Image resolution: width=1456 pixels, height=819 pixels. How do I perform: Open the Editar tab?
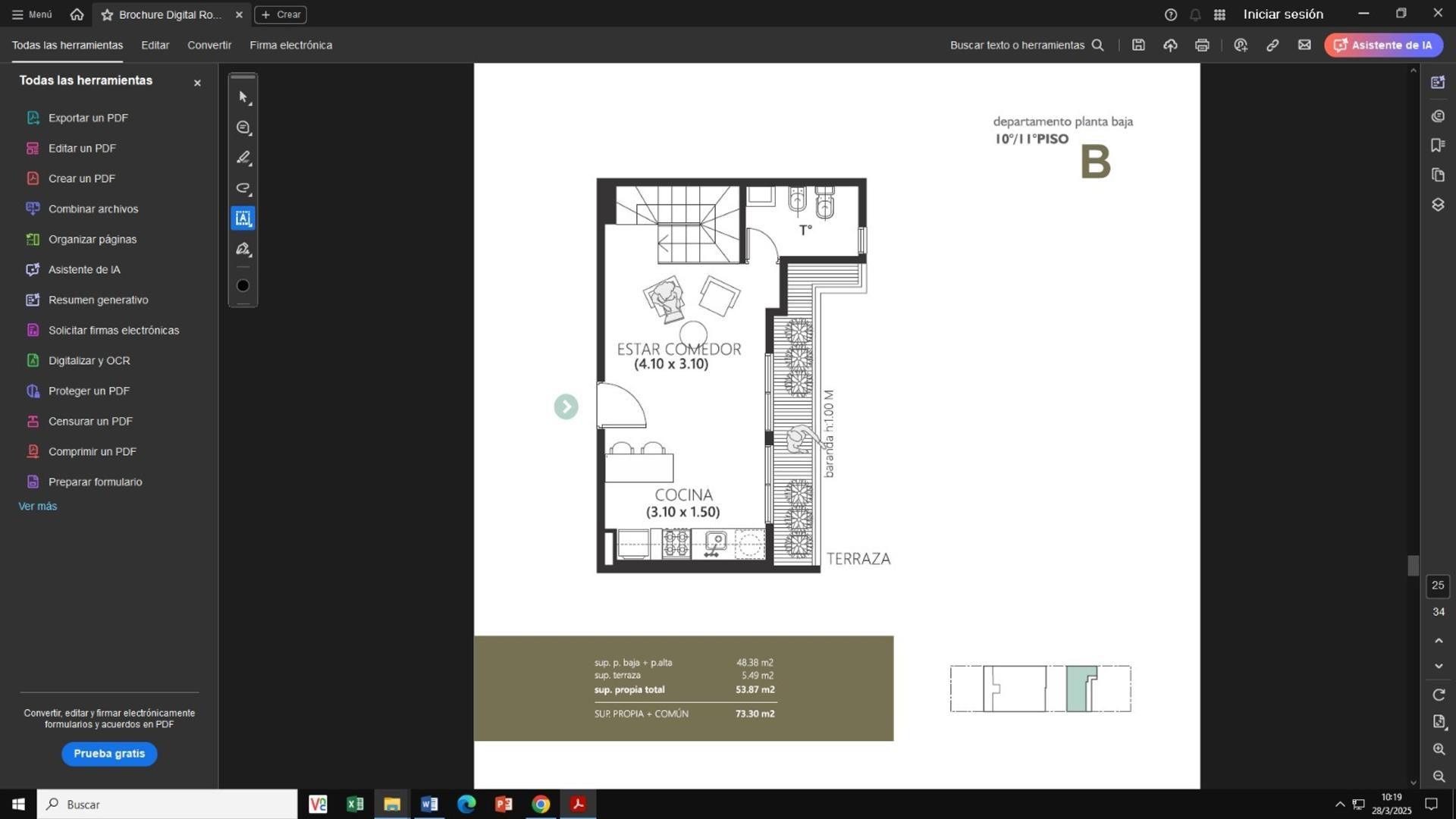[155, 45]
